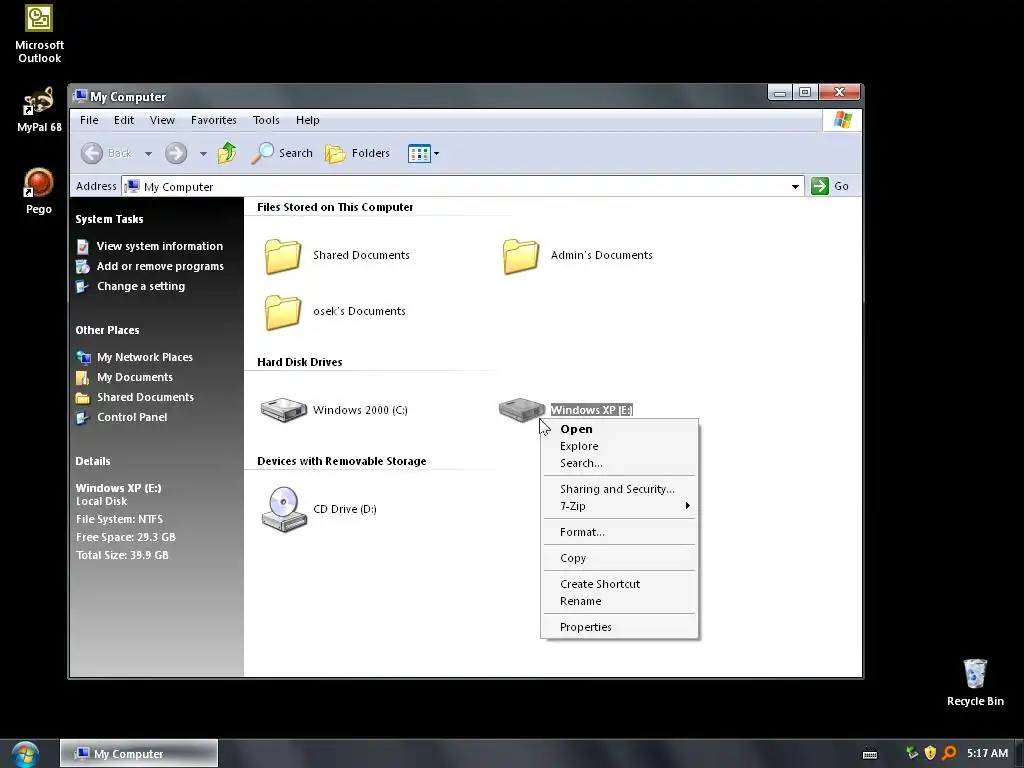This screenshot has height=768, width=1024.
Task: Click the 5:17 AM clock
Action: [x=987, y=754]
